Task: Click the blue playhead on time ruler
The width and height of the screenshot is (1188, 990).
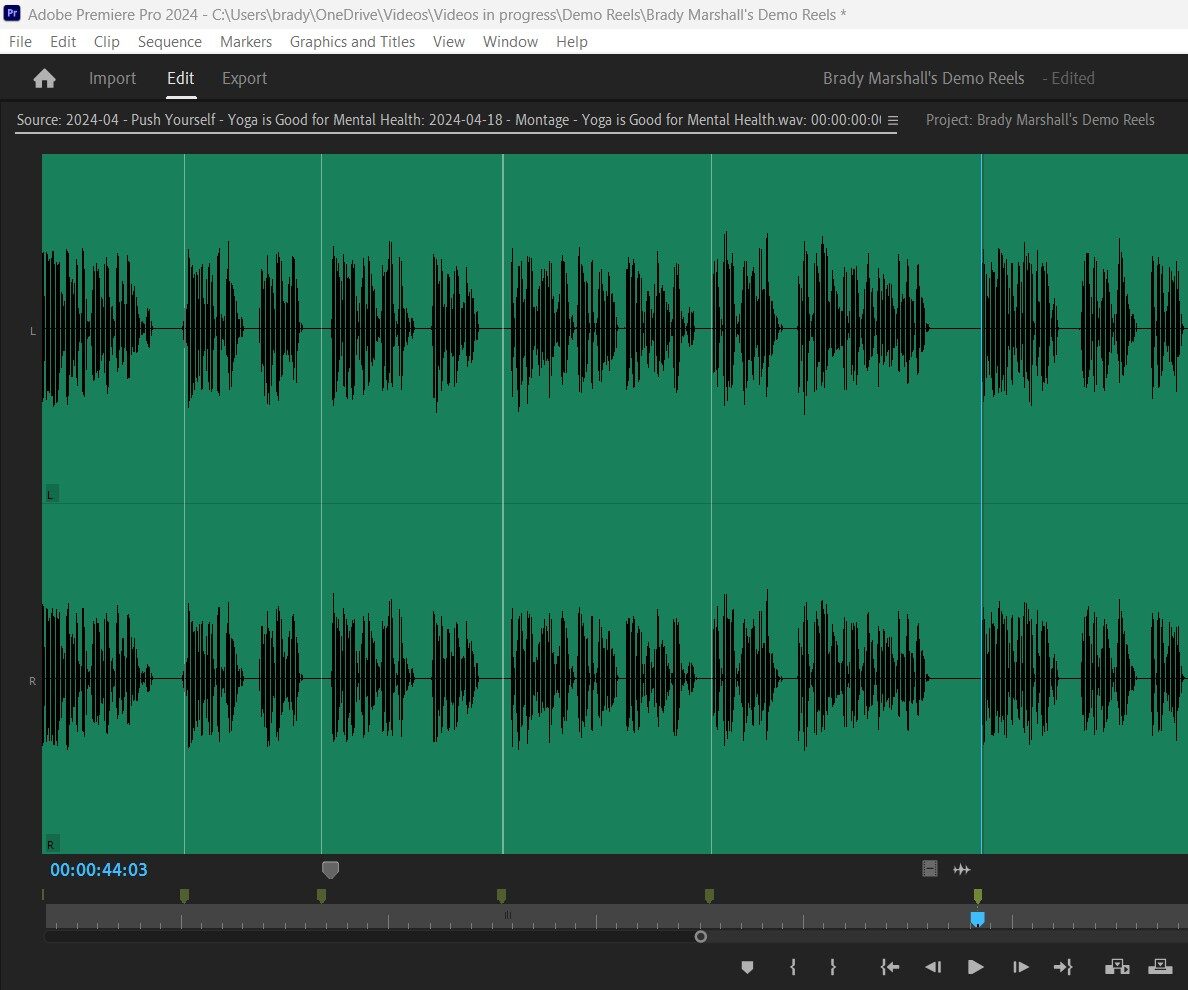Action: (977, 919)
